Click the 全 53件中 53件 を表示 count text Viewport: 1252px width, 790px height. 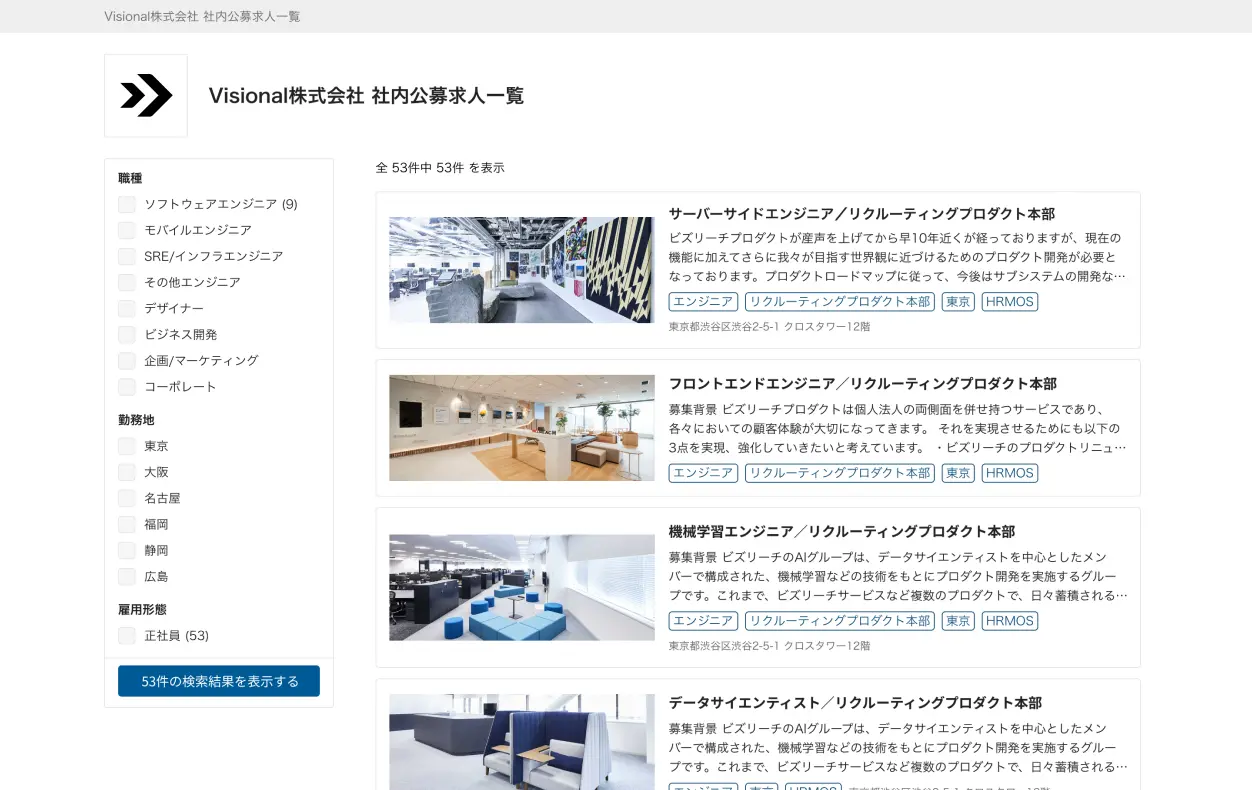tap(440, 168)
